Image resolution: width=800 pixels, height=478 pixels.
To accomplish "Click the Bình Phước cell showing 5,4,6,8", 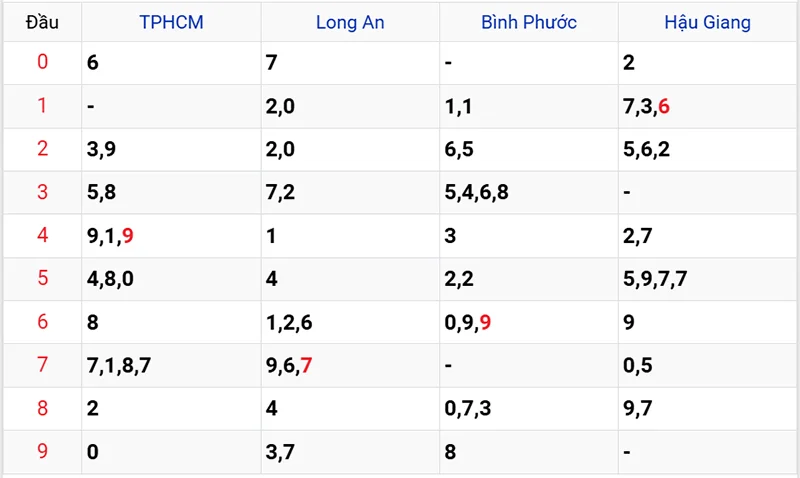I will [477, 192].
